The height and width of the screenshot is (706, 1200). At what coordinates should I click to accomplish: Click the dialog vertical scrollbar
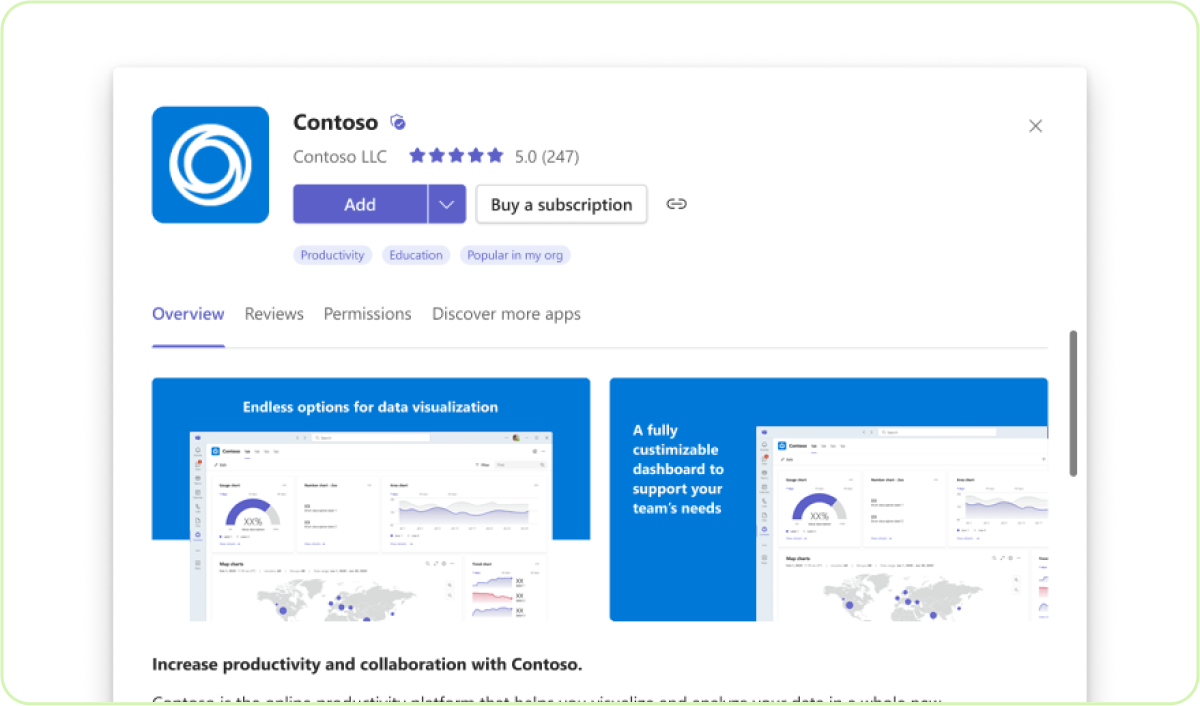pyautogui.click(x=1073, y=403)
